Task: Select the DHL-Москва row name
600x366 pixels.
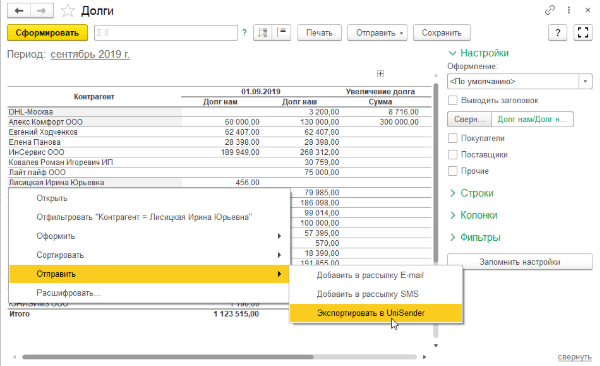Action: tap(31, 112)
